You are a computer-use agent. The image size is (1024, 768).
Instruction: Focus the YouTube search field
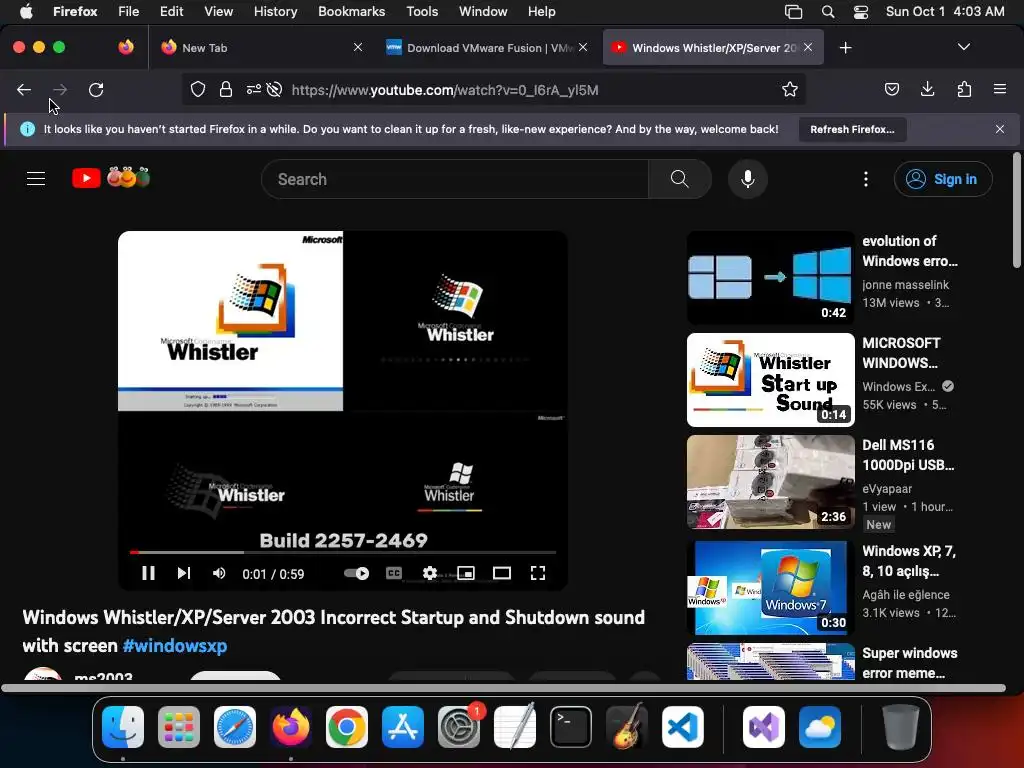tap(455, 179)
